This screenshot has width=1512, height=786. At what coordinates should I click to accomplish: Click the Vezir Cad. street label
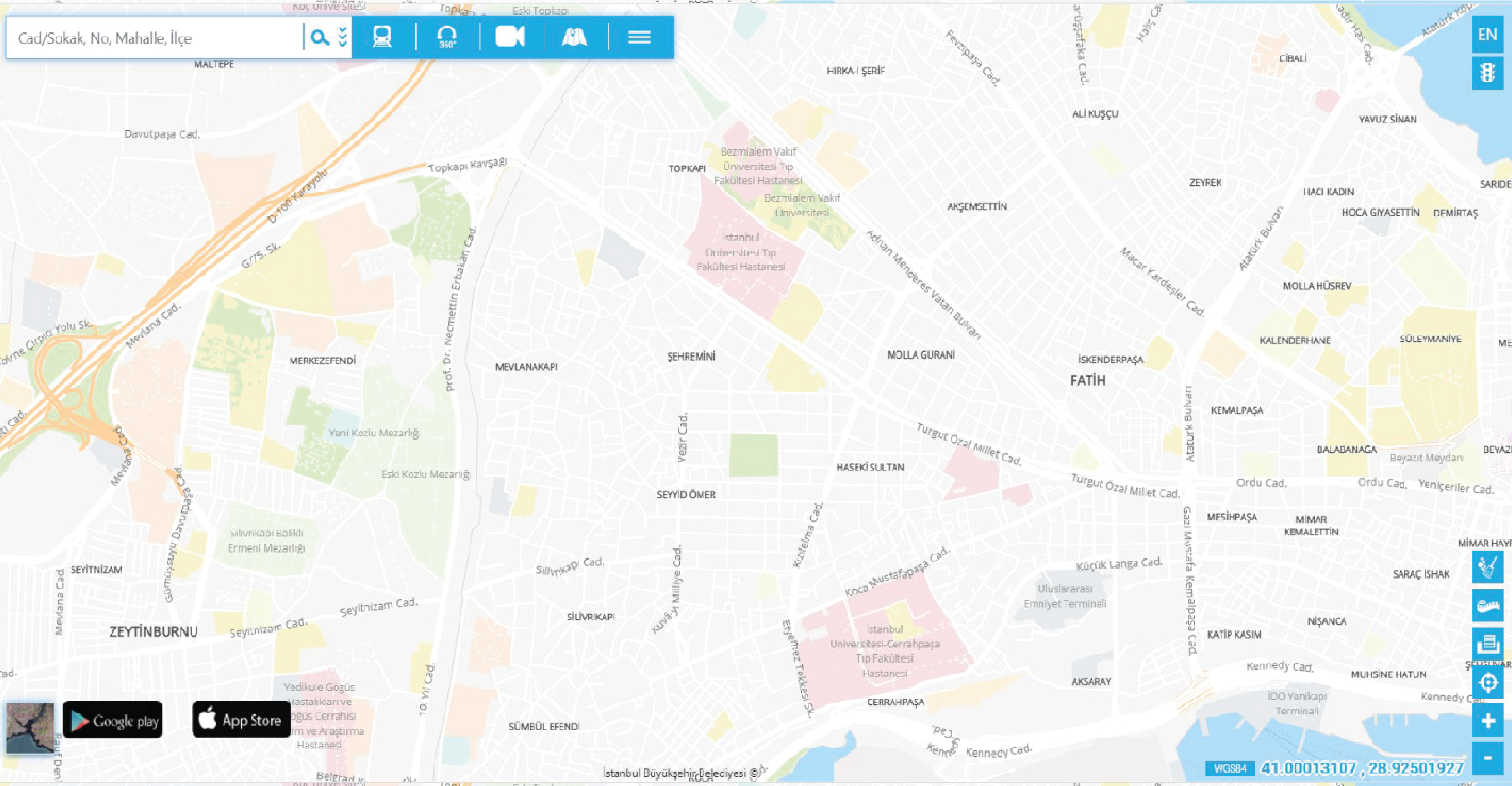click(x=682, y=438)
